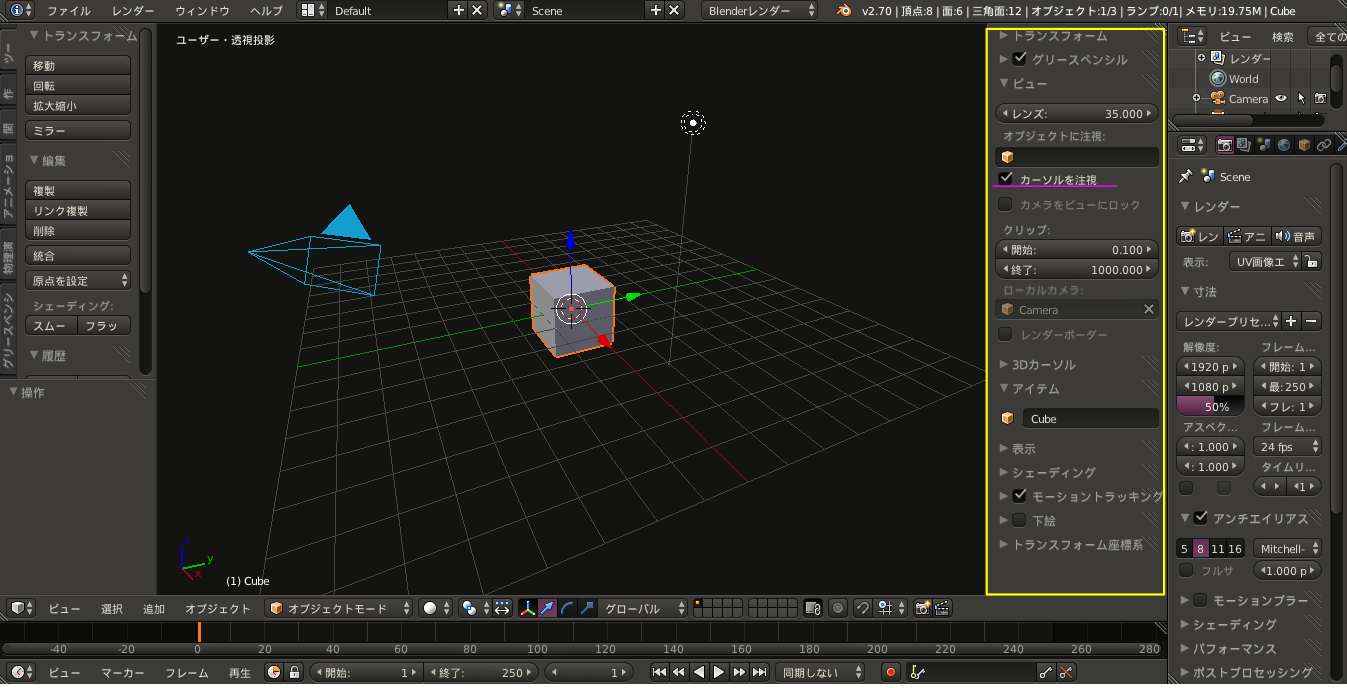Delete the Scene with its X button

pyautogui.click(x=674, y=10)
